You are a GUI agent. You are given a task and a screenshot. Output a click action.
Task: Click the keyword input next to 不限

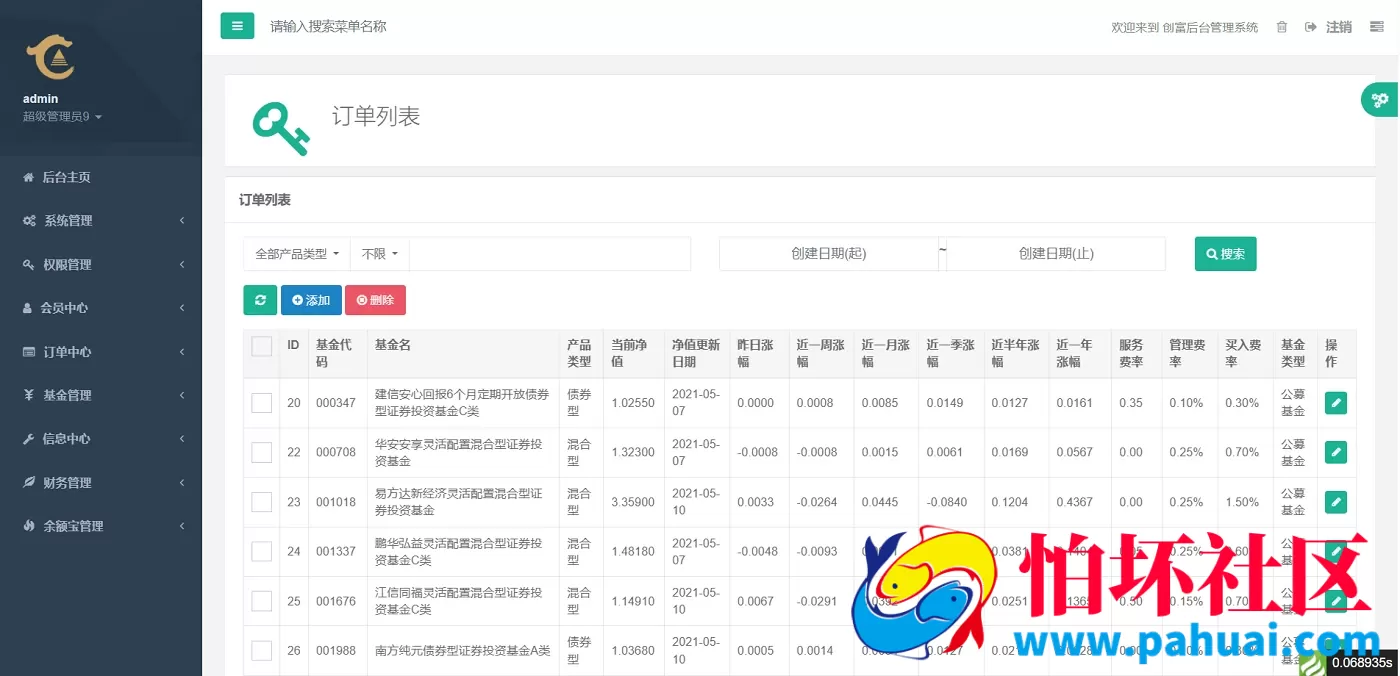pos(550,254)
